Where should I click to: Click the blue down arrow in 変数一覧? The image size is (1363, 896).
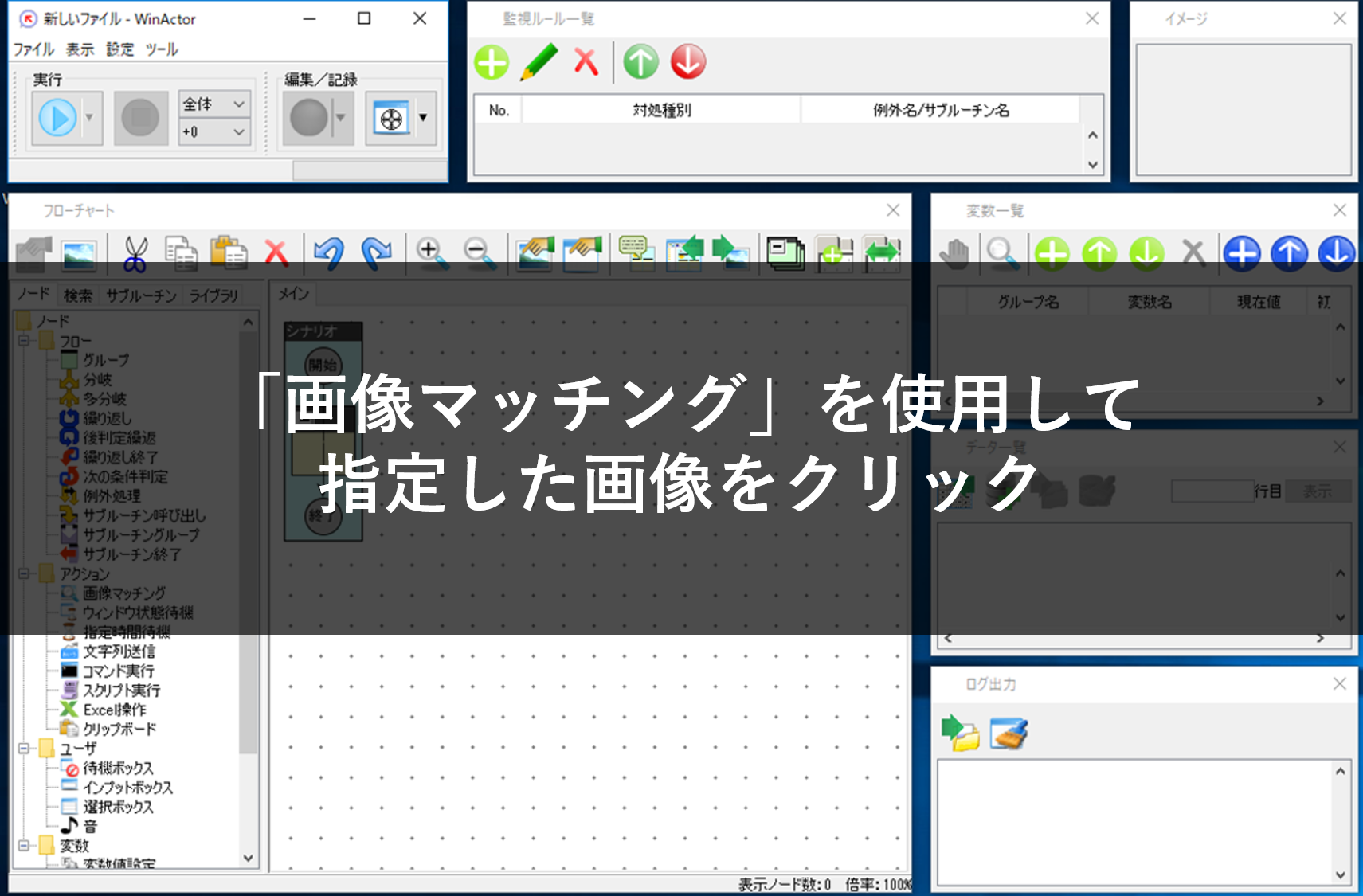click(x=1337, y=253)
